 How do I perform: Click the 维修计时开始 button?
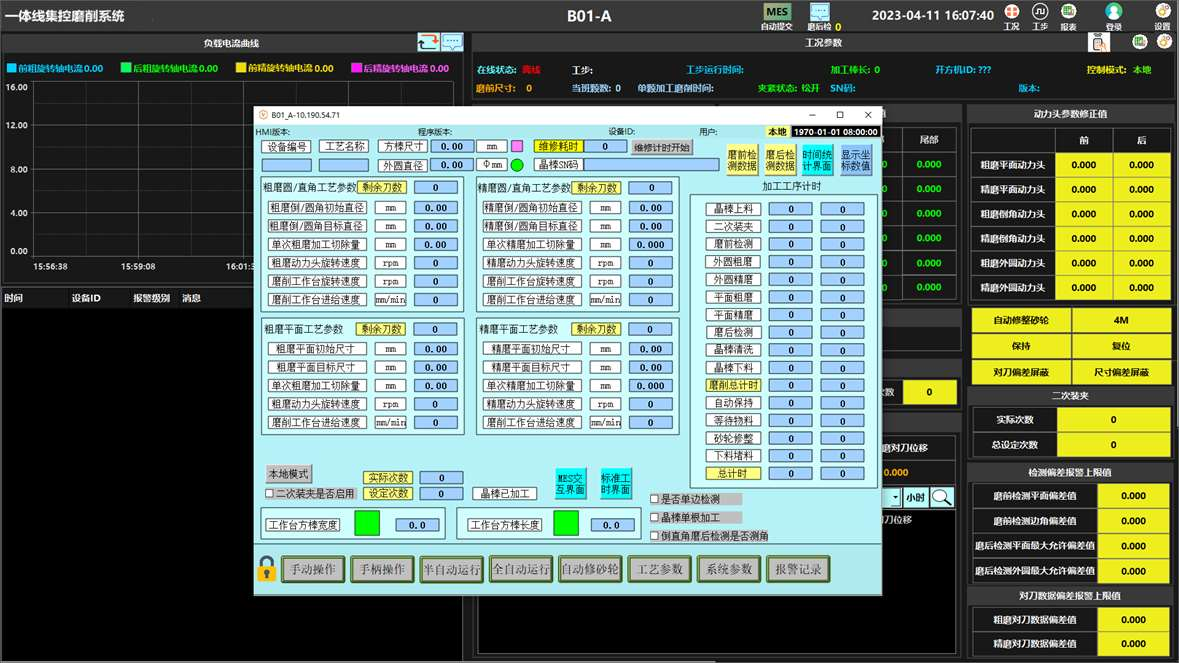tap(662, 147)
